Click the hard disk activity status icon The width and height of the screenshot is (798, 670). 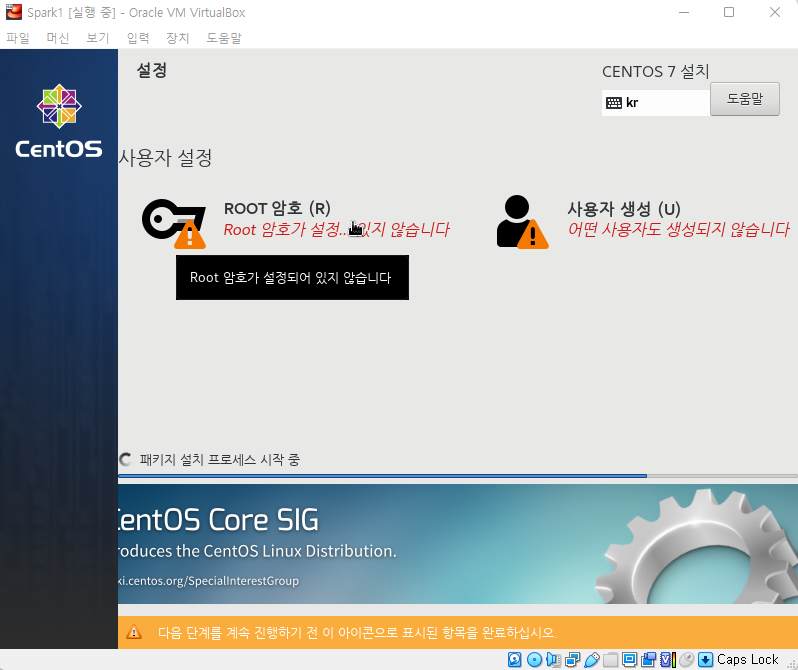(x=515, y=660)
